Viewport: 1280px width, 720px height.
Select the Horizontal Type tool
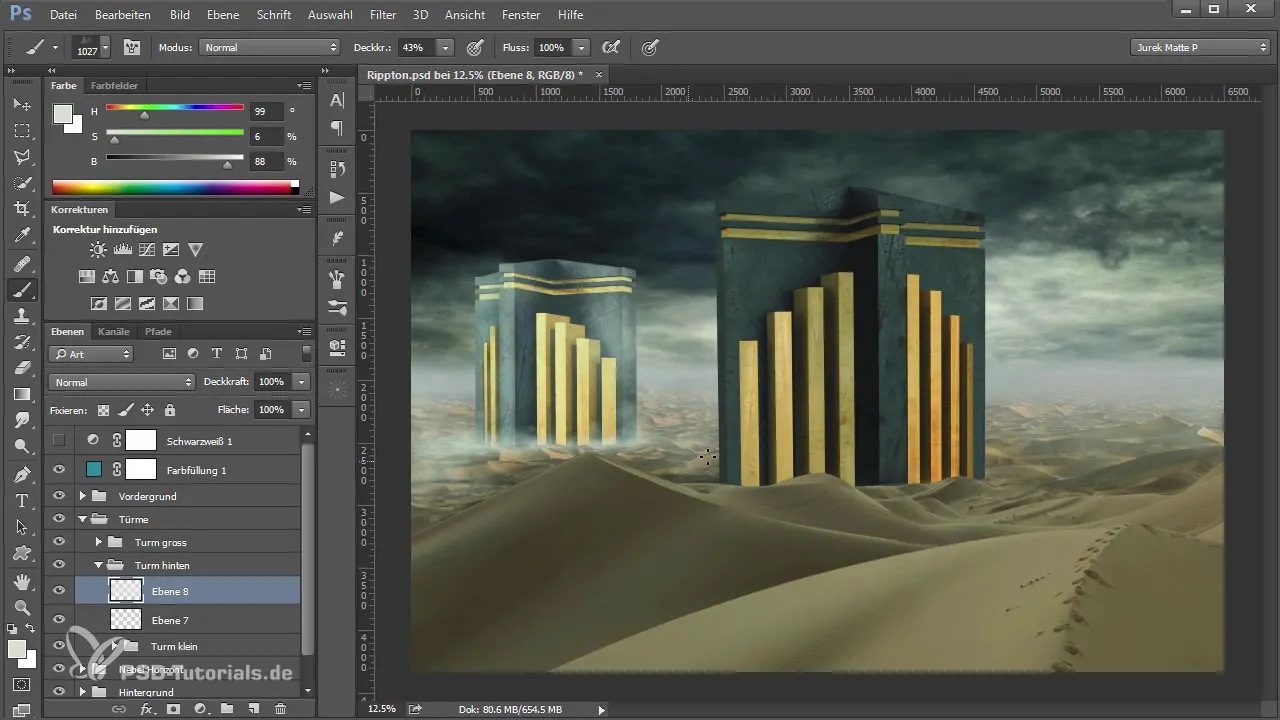[22, 500]
